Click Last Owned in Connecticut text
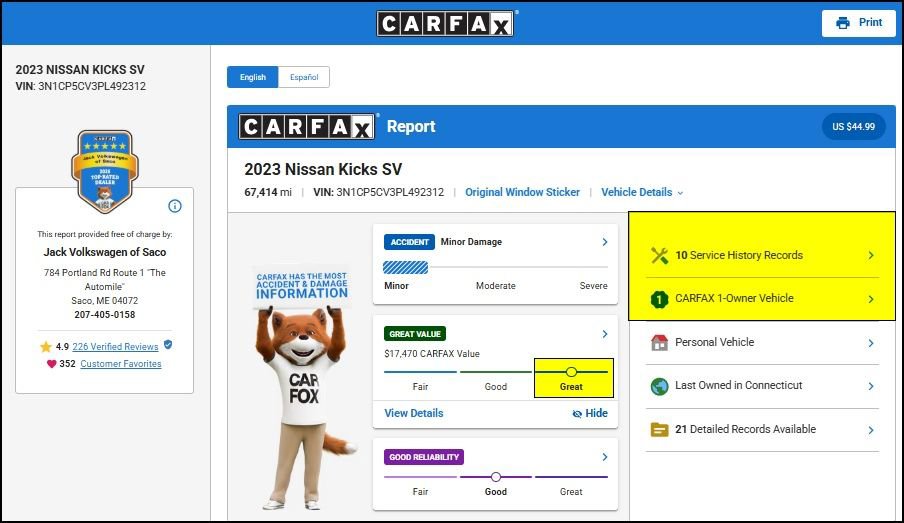The width and height of the screenshot is (904, 523). (739, 385)
